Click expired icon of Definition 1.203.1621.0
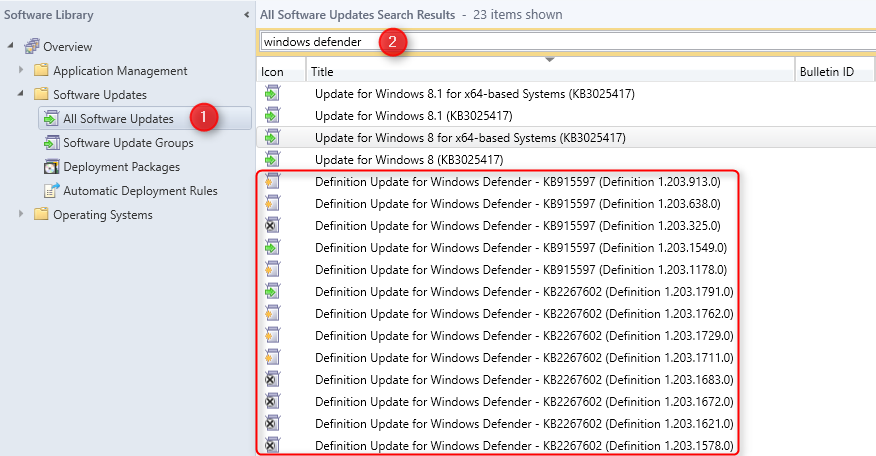Screen dimensions: 876x456 click(272, 423)
